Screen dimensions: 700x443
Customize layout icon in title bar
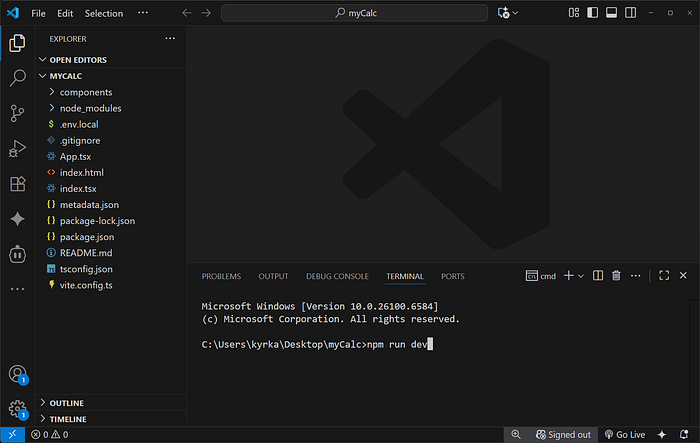[574, 13]
